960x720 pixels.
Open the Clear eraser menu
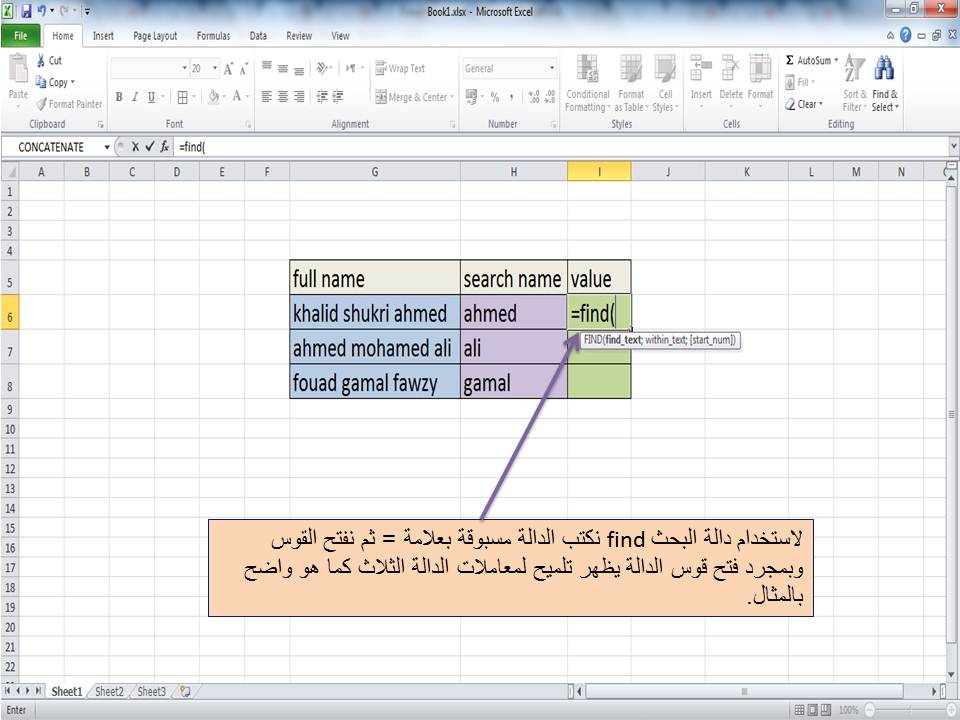[804, 104]
